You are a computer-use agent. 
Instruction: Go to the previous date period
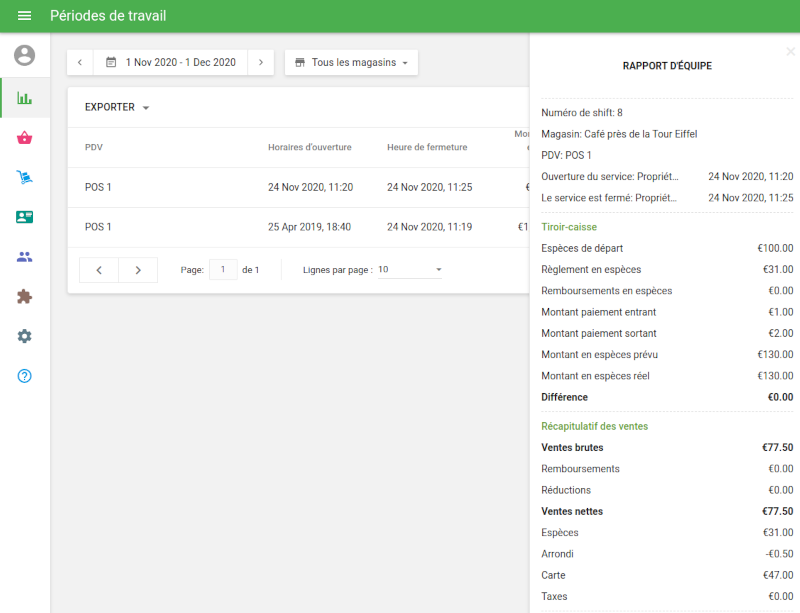click(80, 62)
